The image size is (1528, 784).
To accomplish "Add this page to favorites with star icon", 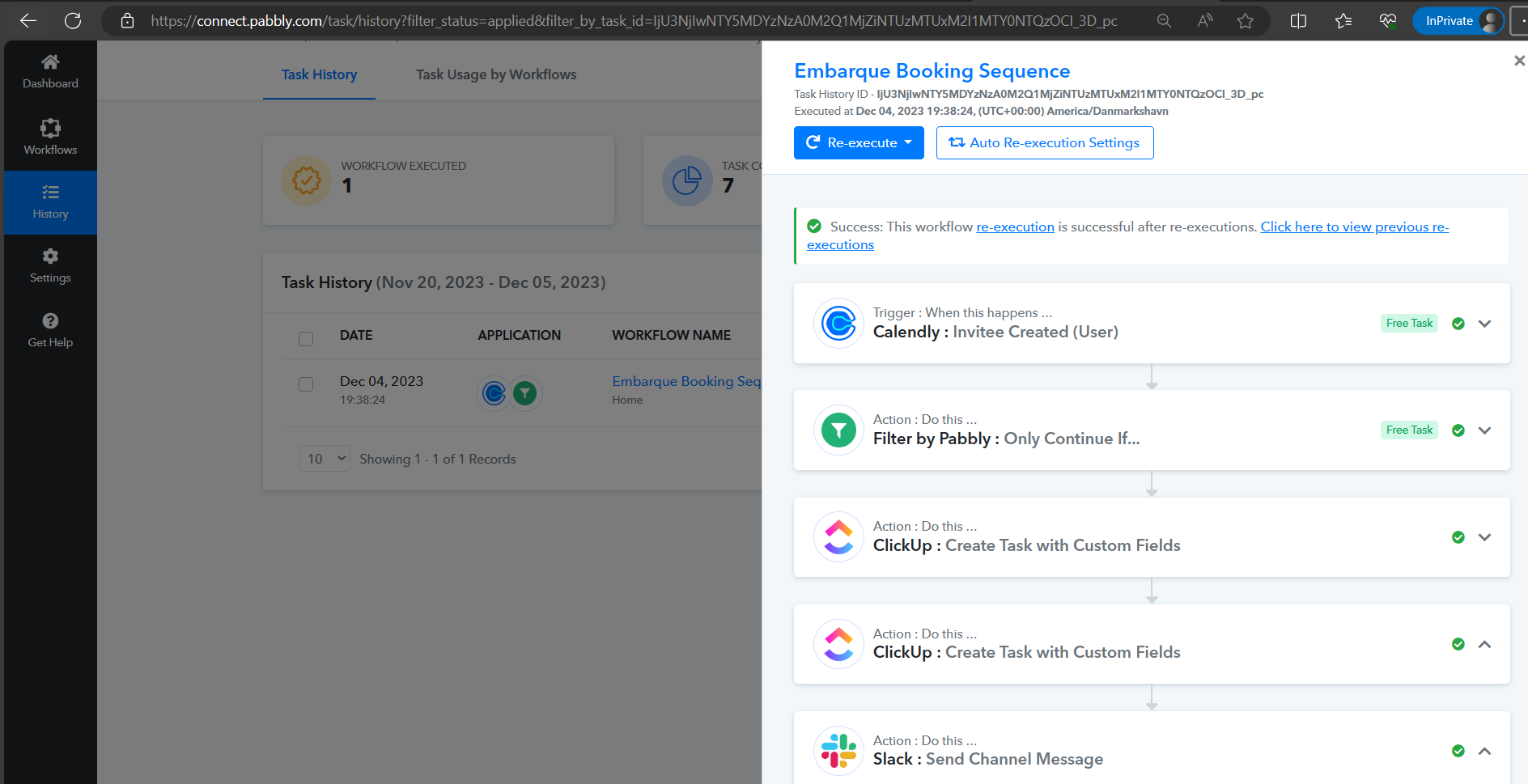I will pos(1246,21).
